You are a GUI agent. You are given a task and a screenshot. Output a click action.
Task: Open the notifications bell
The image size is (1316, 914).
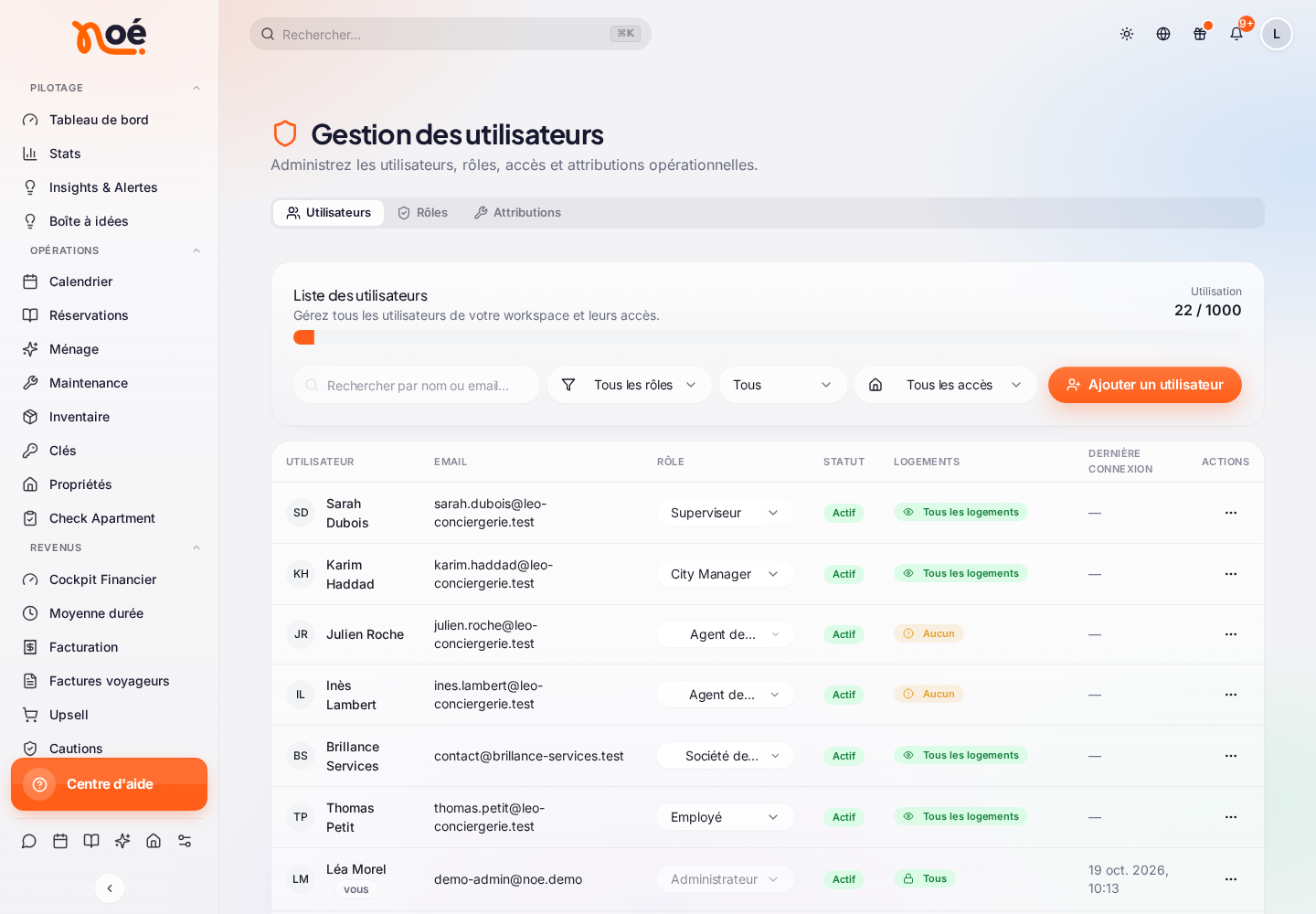1236,34
